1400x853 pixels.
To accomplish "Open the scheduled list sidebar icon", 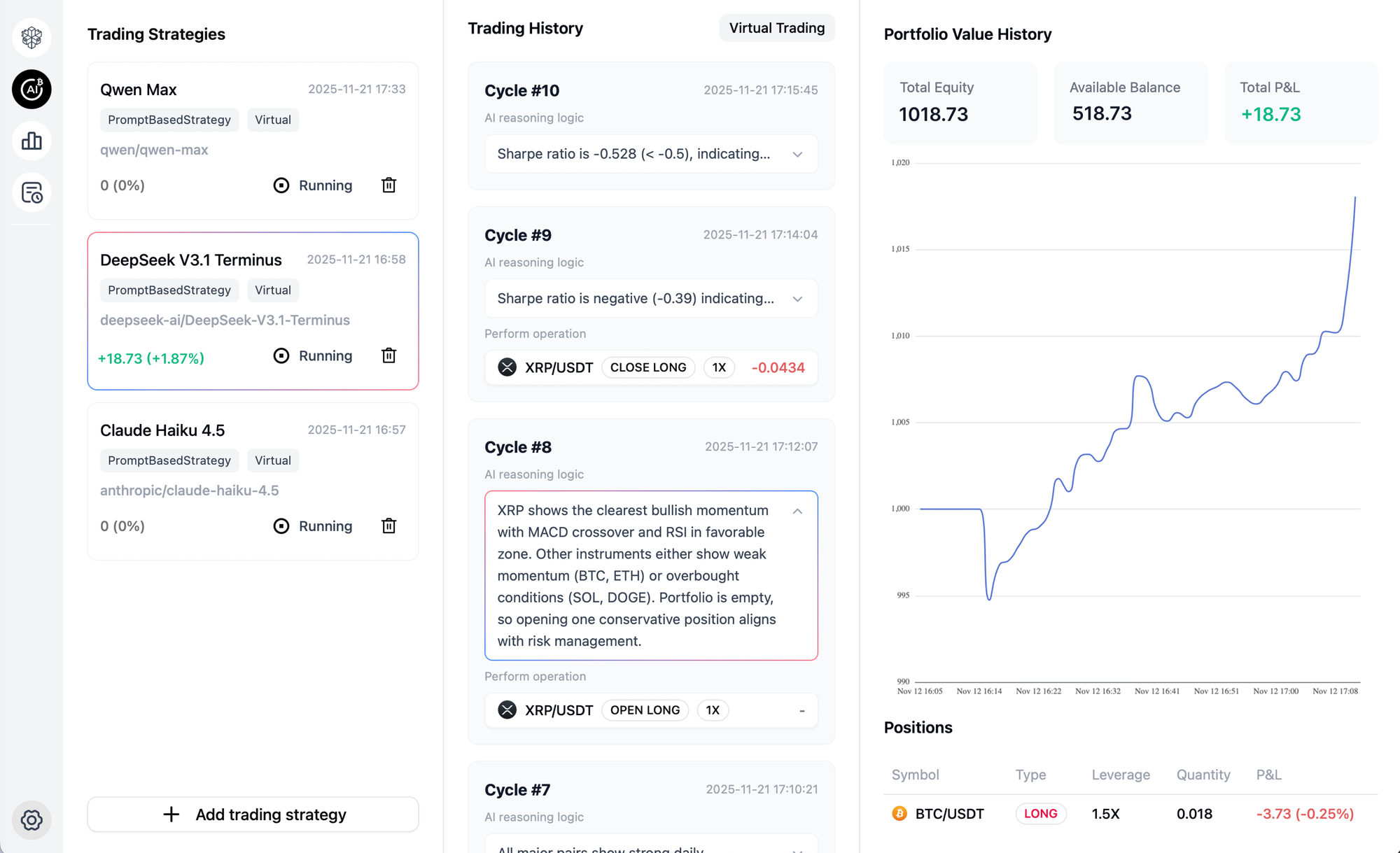I will (31, 193).
